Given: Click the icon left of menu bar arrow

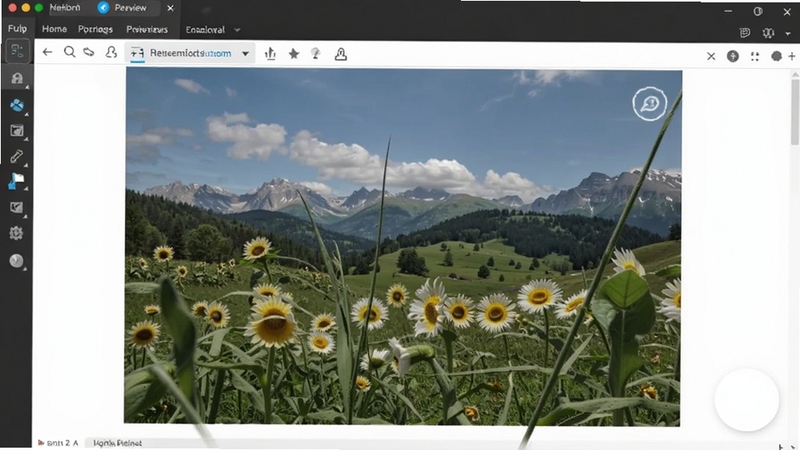Looking at the screenshot, I should click(x=768, y=33).
